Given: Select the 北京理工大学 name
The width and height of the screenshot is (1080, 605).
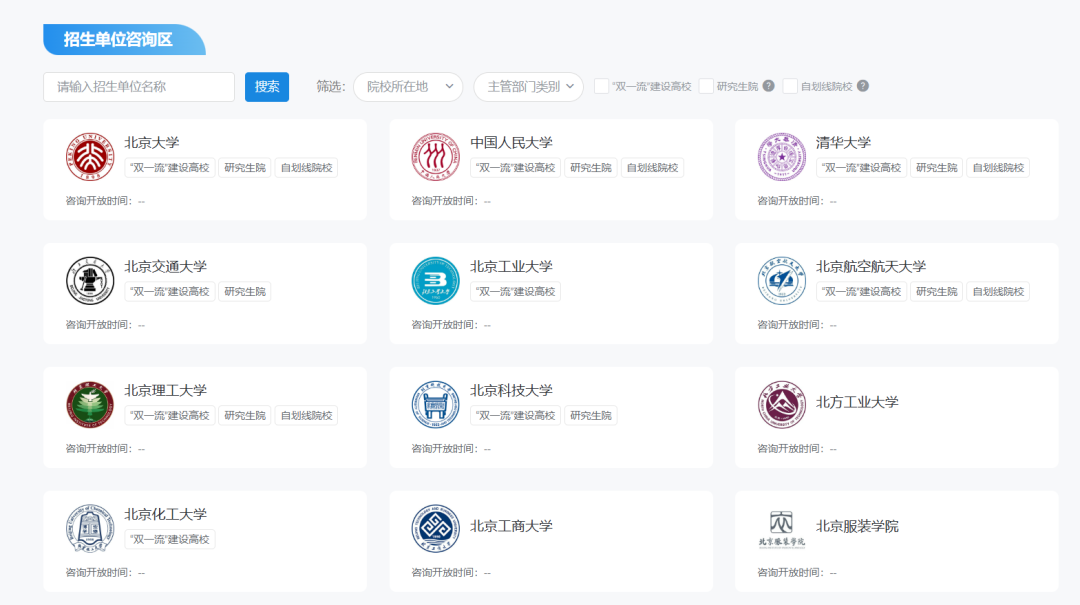Looking at the screenshot, I should click(165, 391).
